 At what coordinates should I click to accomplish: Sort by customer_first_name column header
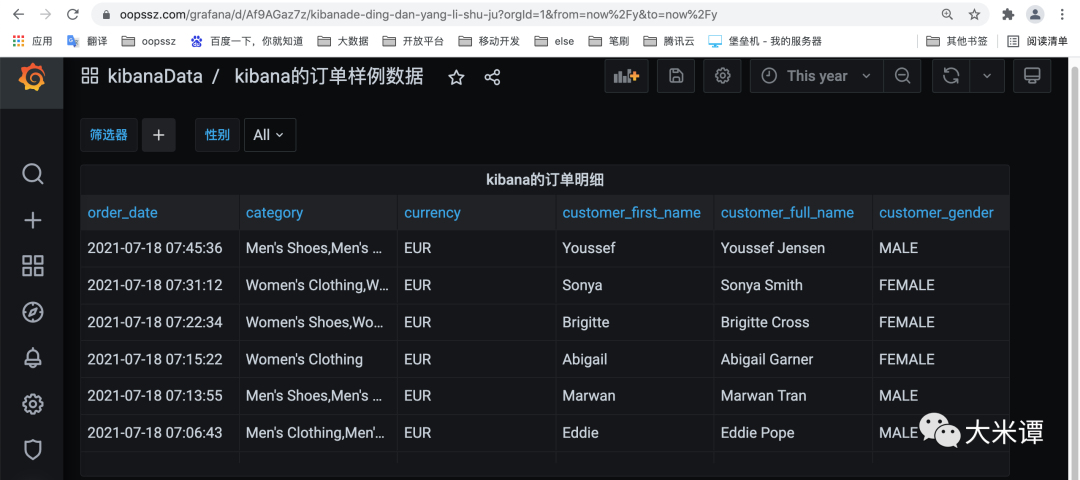tap(632, 213)
